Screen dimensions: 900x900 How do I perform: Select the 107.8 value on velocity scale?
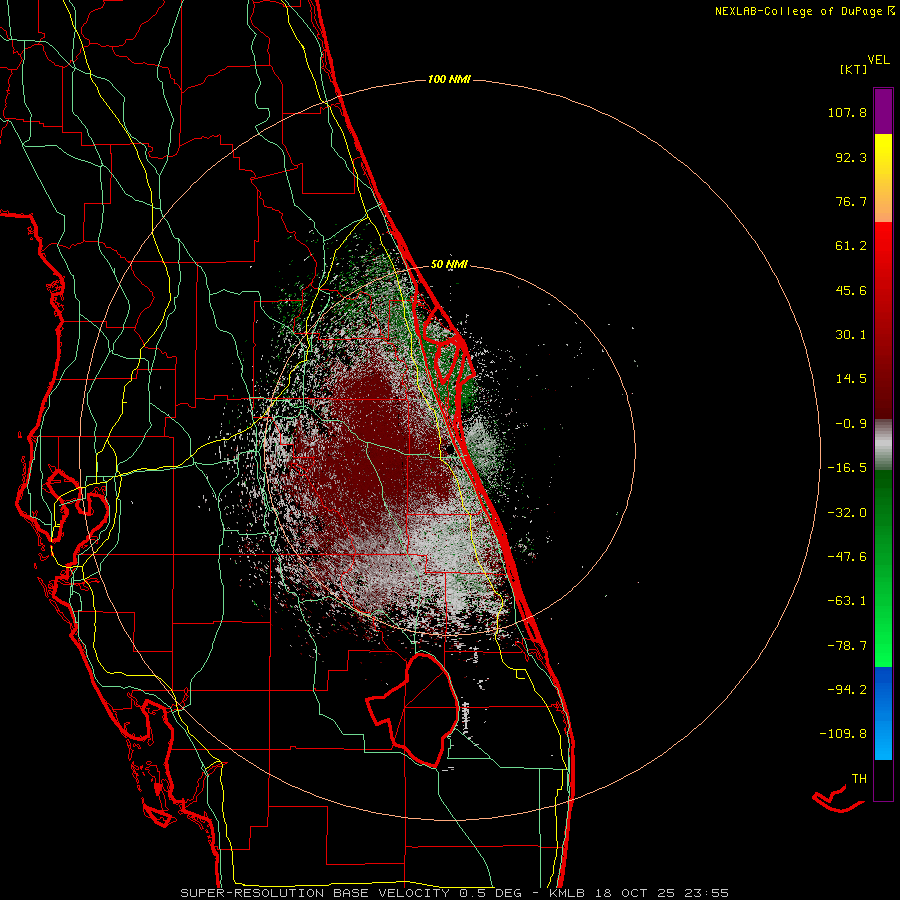tap(847, 112)
